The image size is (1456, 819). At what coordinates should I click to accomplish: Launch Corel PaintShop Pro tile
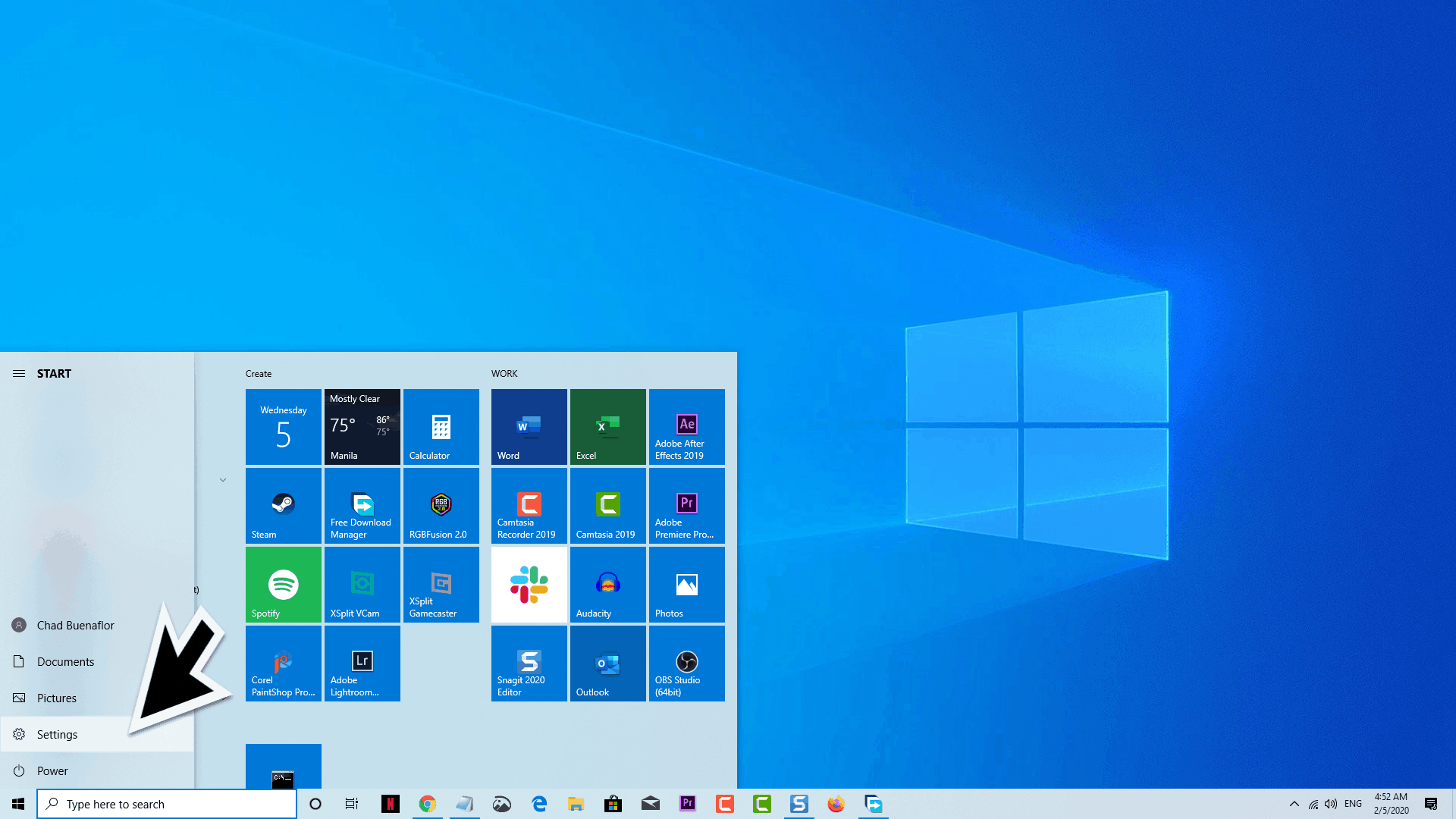pos(283,664)
